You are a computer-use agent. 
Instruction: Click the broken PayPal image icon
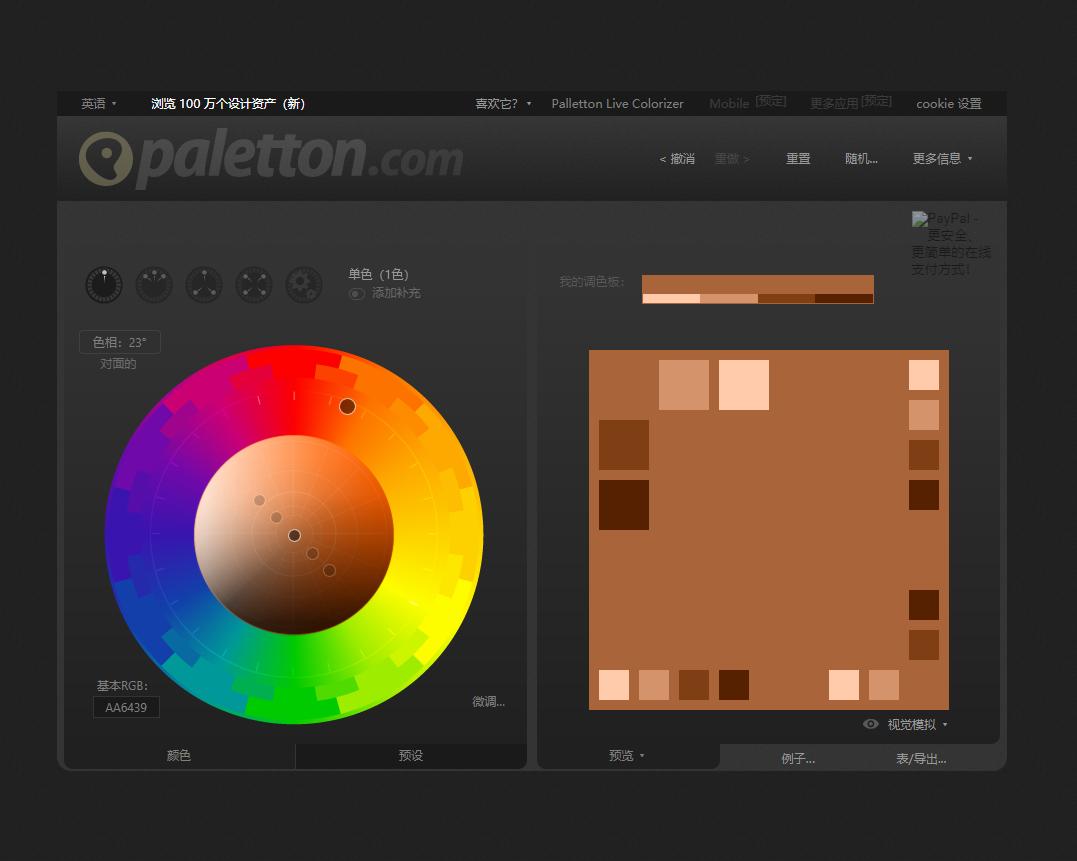pos(920,218)
